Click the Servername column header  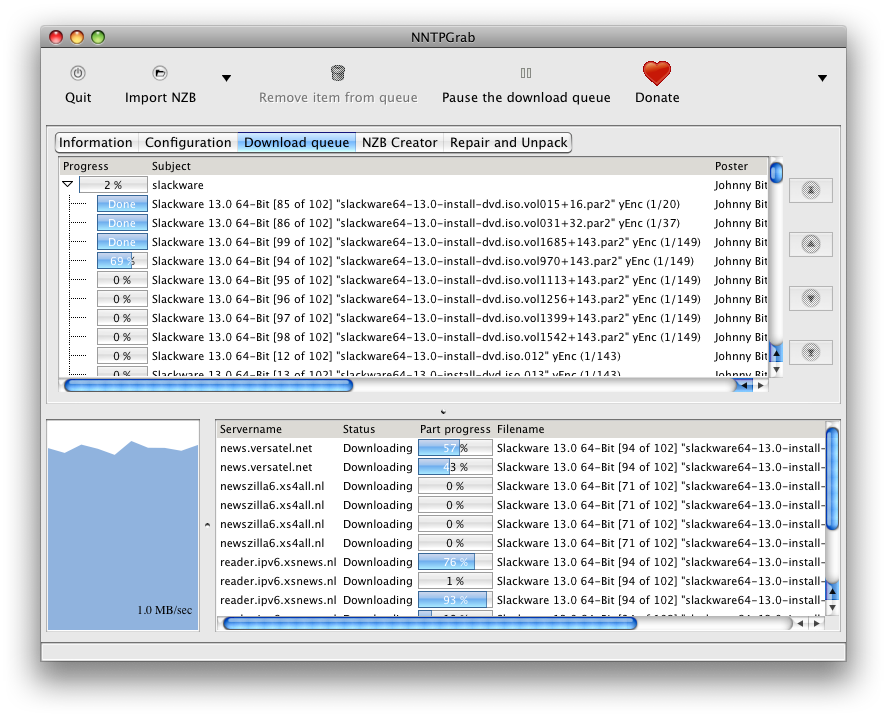pos(251,429)
